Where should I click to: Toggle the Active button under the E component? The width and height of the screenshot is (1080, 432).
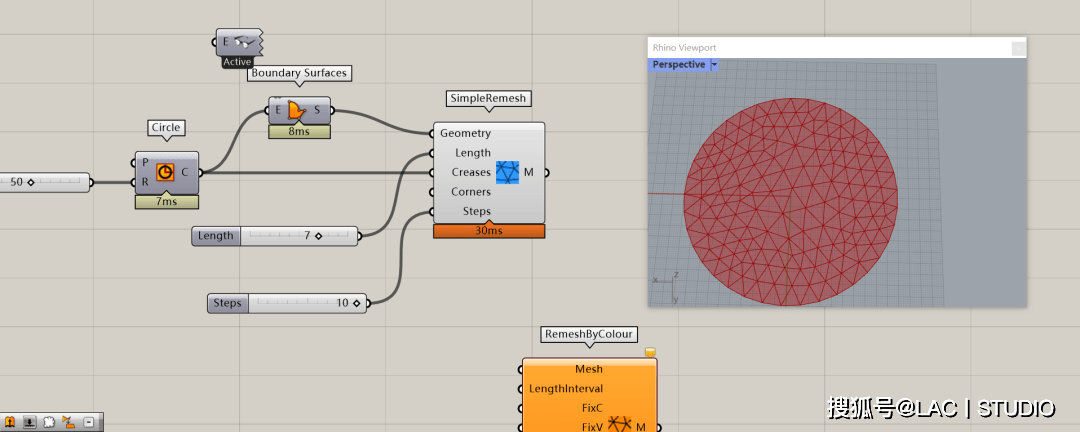[x=237, y=62]
